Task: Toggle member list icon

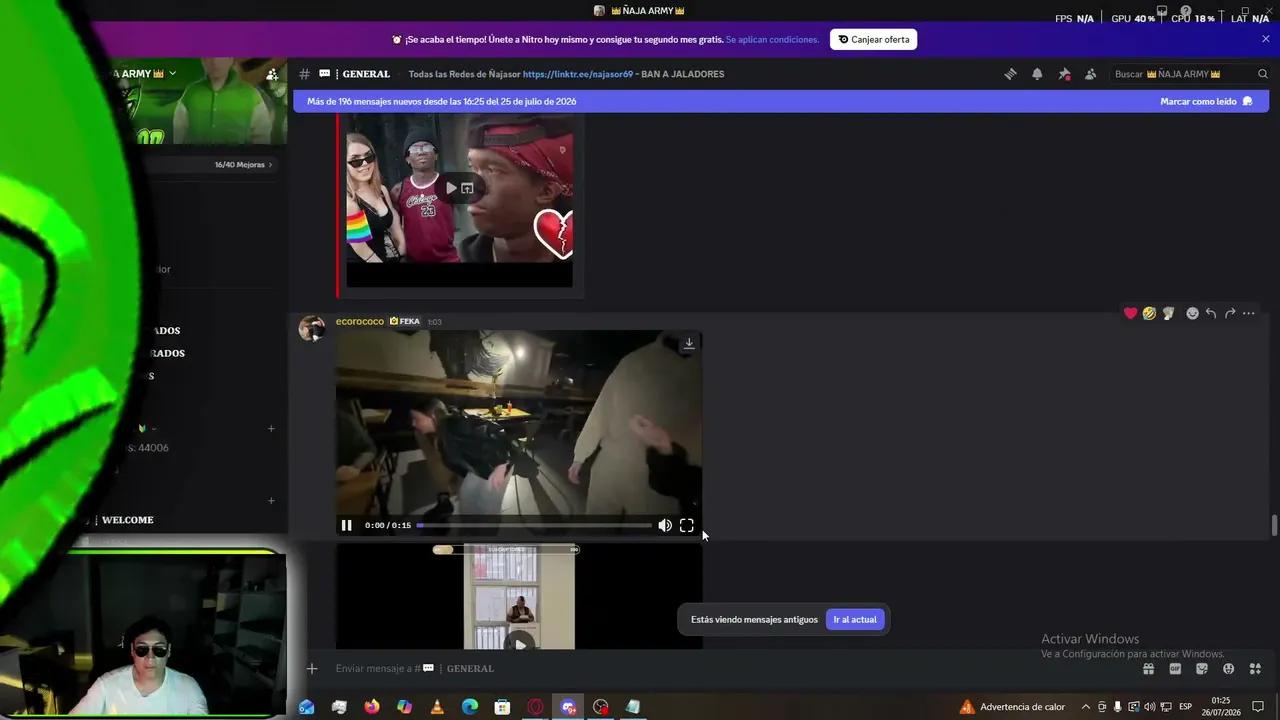Action: (x=1090, y=74)
